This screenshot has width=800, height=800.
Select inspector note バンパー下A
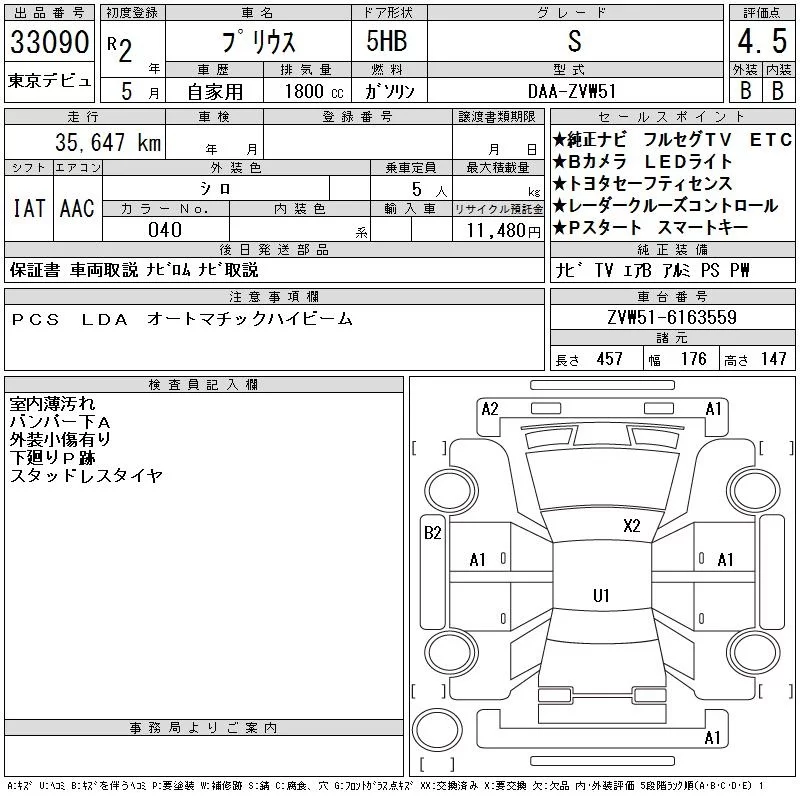(60, 422)
